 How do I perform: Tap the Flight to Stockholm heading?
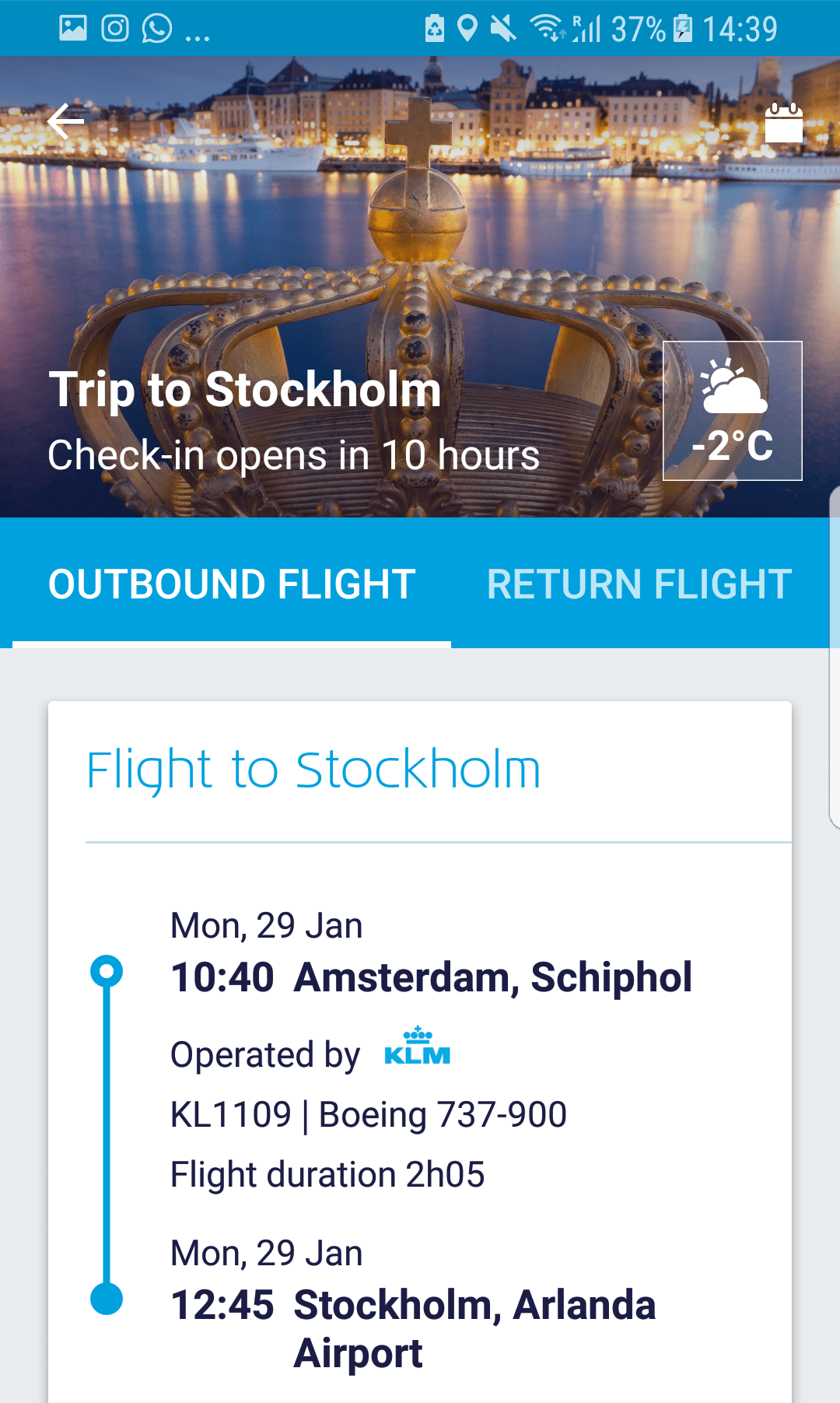click(x=313, y=770)
